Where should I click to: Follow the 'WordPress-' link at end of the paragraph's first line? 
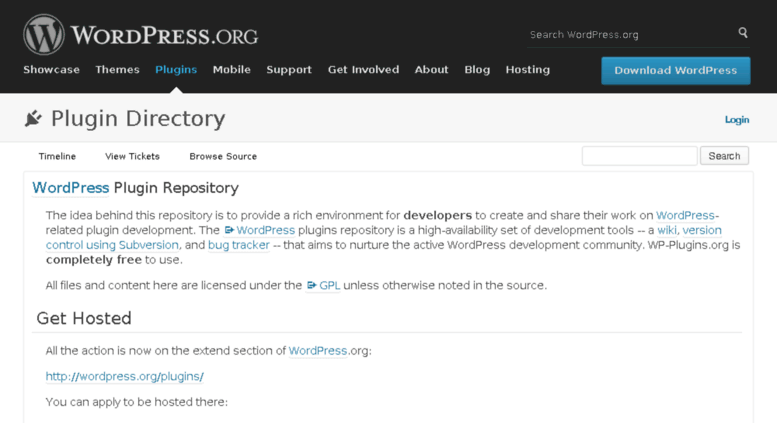coord(687,215)
